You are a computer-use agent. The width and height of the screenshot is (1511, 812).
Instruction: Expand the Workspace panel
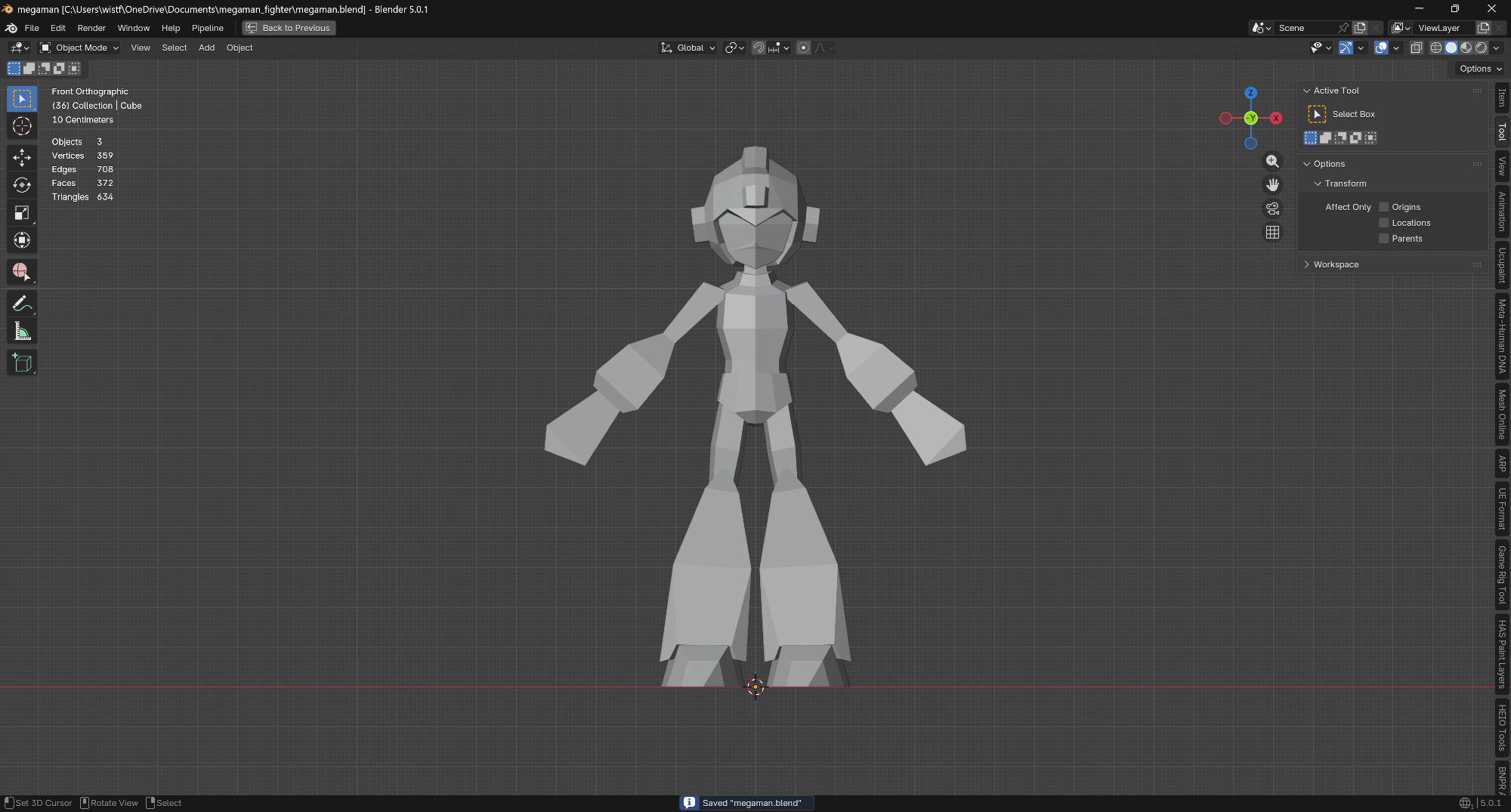coord(1335,264)
